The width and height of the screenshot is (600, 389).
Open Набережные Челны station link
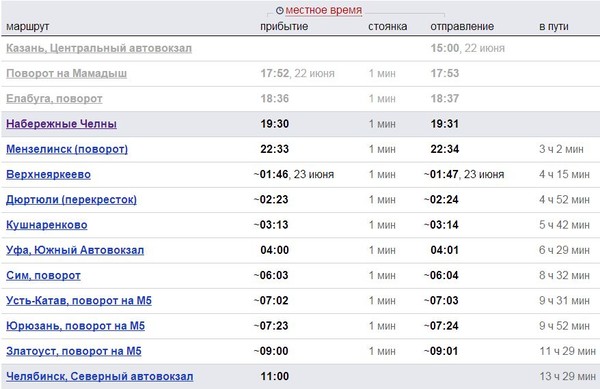point(61,124)
